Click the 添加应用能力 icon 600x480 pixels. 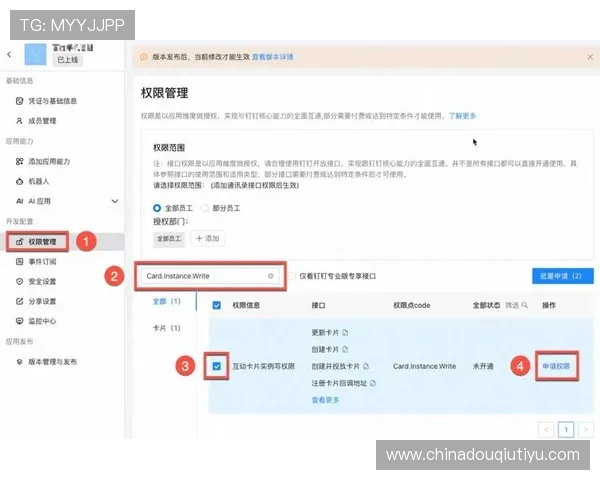(20, 162)
